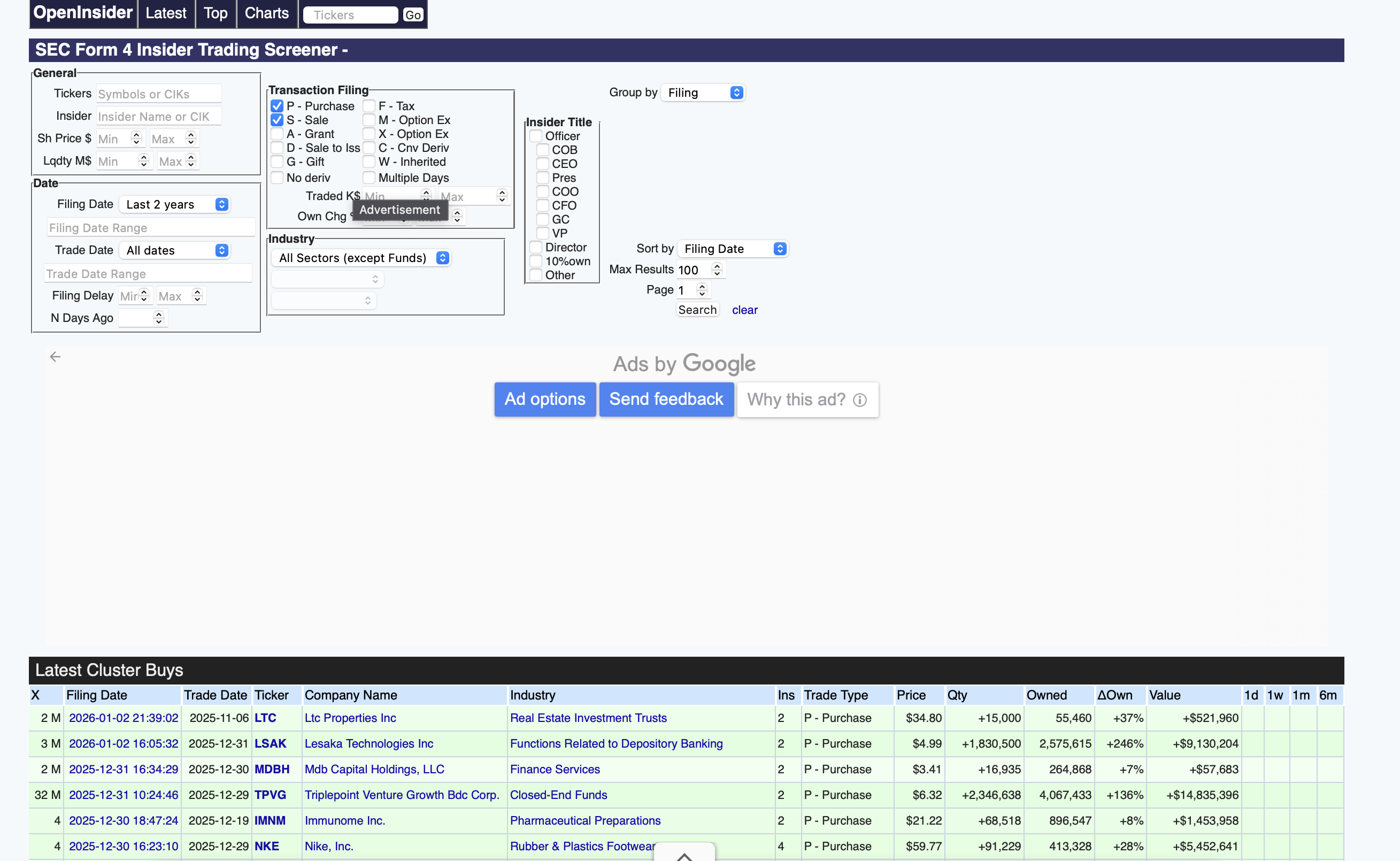The image size is (1400, 861).
Task: Click the info icon beside Why this ad
Action: (860, 401)
